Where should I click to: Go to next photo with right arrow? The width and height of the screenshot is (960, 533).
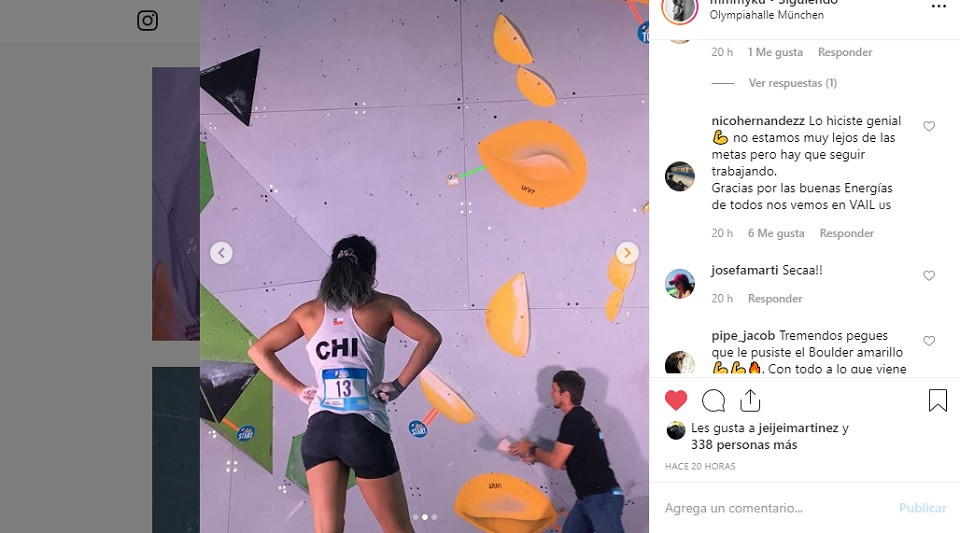tap(627, 253)
